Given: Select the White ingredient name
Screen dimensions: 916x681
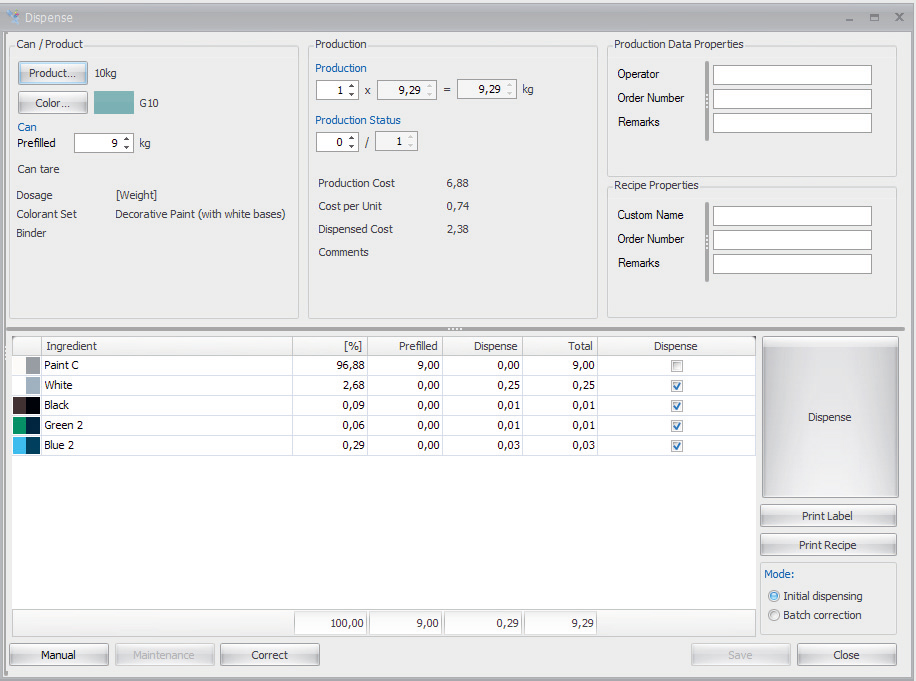Looking at the screenshot, I should 58,385.
